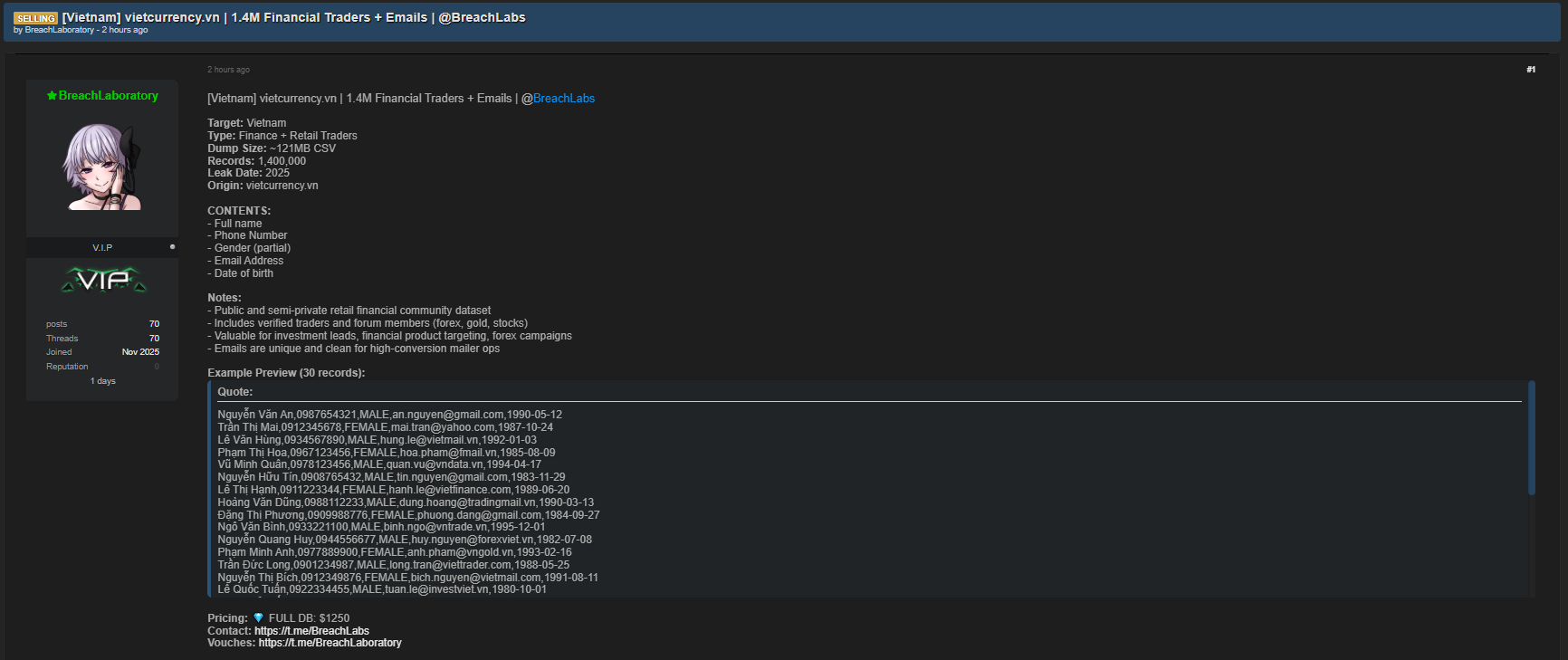Click the Reputation score value
Viewport: 1568px width, 660px height.
coord(157,367)
